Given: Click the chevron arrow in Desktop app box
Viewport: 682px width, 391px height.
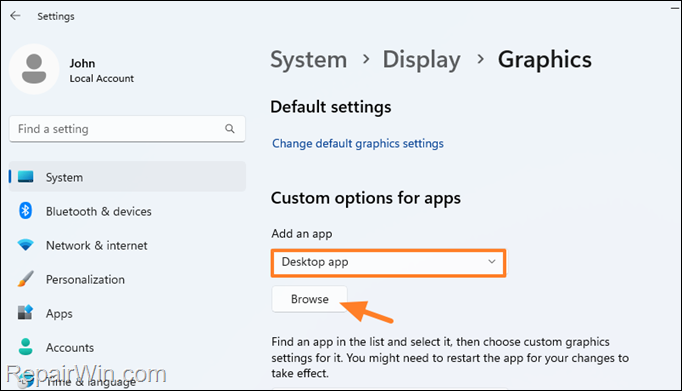Looking at the screenshot, I should [491, 262].
